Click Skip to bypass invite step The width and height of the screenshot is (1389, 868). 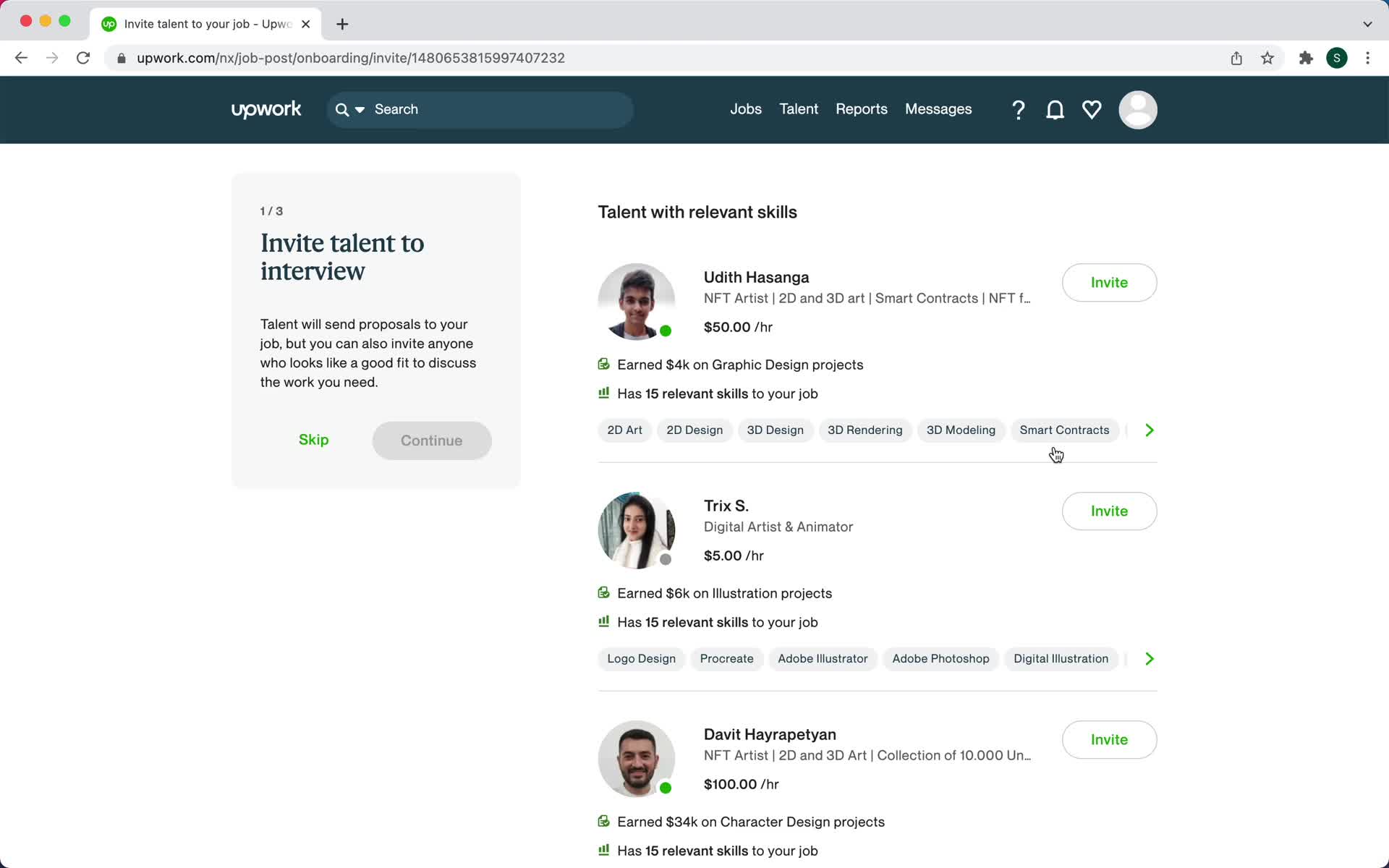[x=314, y=440]
